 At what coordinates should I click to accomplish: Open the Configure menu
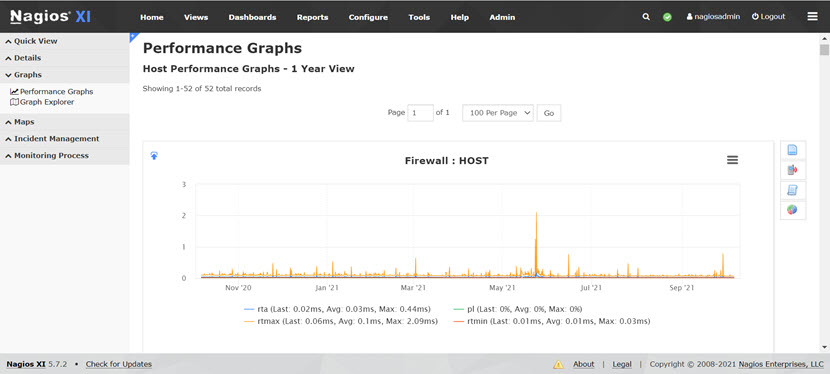click(x=368, y=17)
